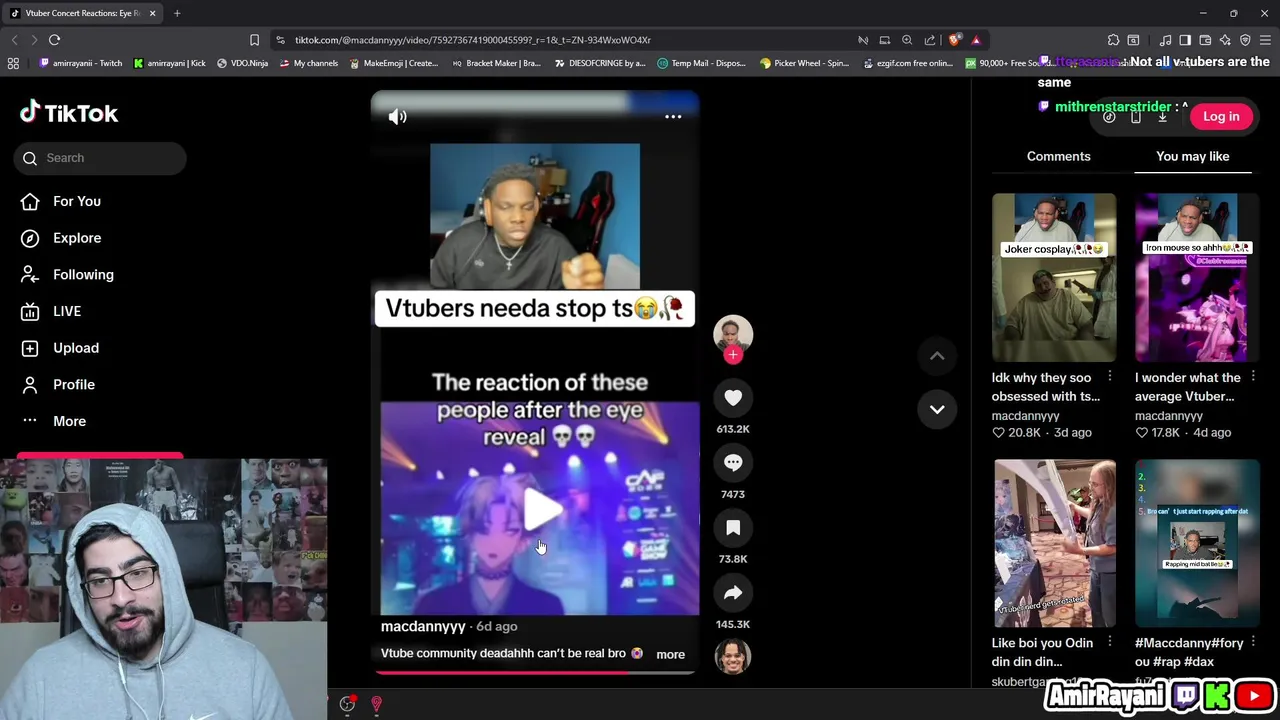Bookmark this page icon left of URL
Screen dimensions: 1280x720
point(254,40)
